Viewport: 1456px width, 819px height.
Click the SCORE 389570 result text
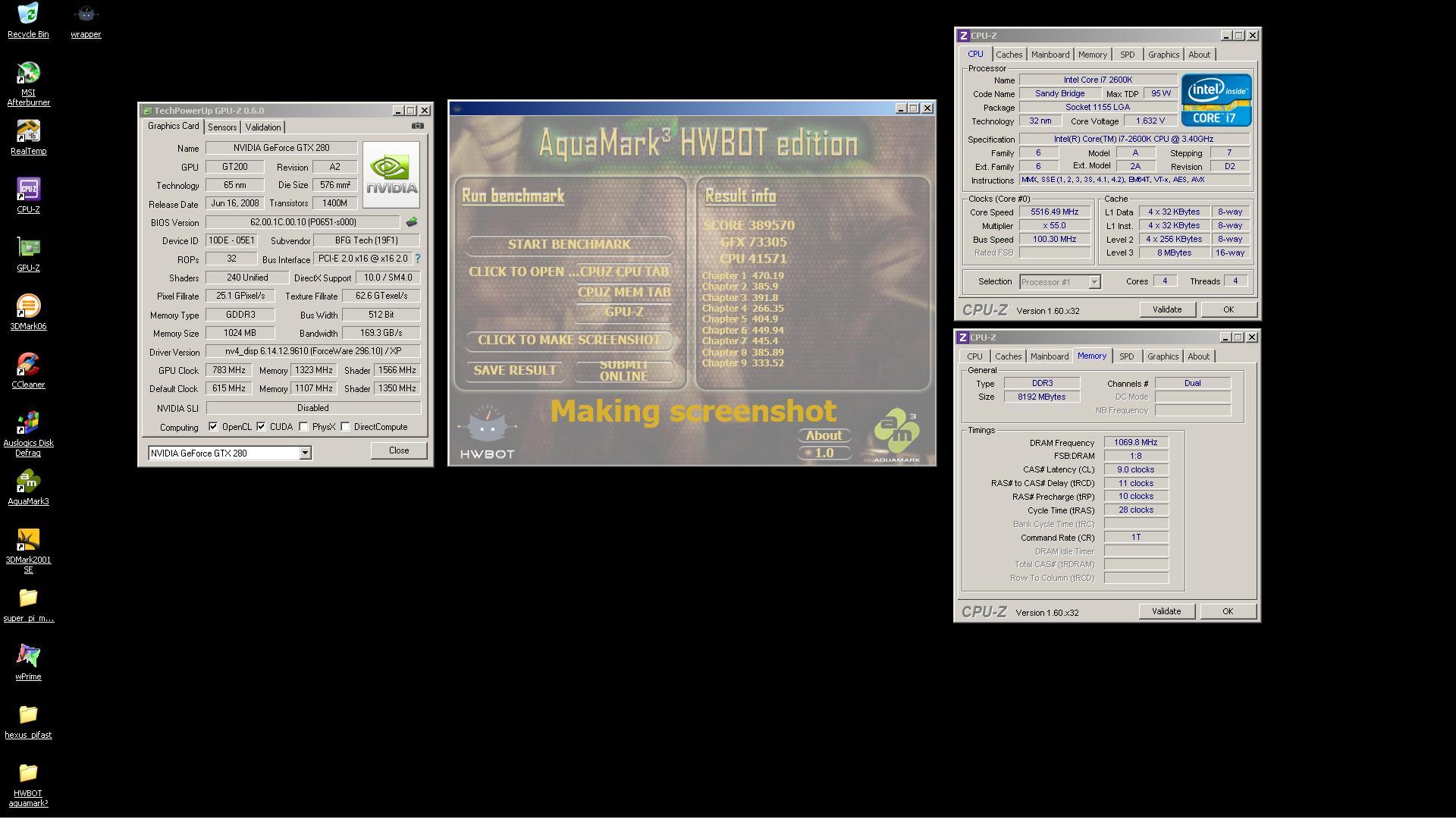tap(749, 225)
